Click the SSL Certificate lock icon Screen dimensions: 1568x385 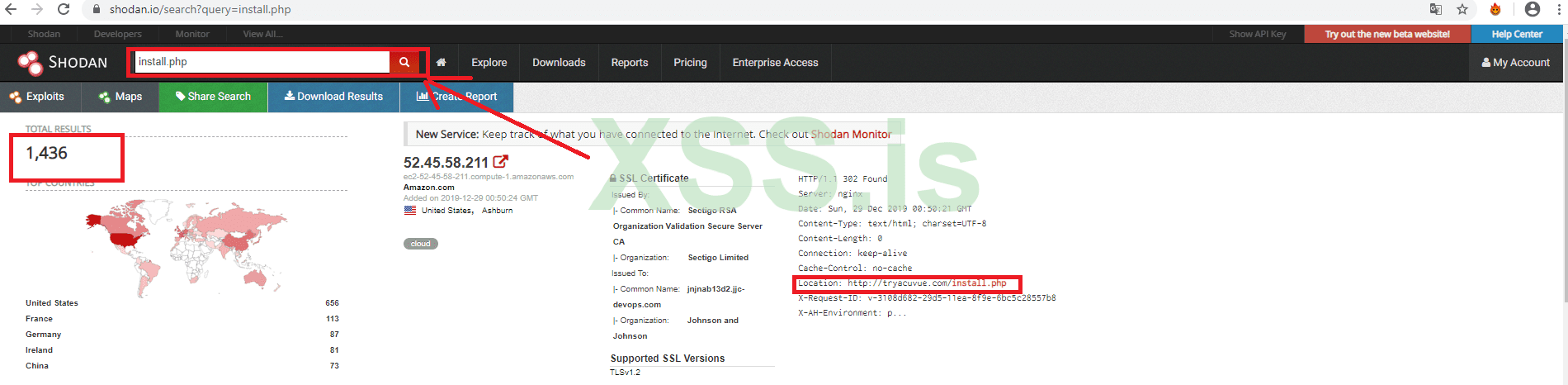(613, 178)
